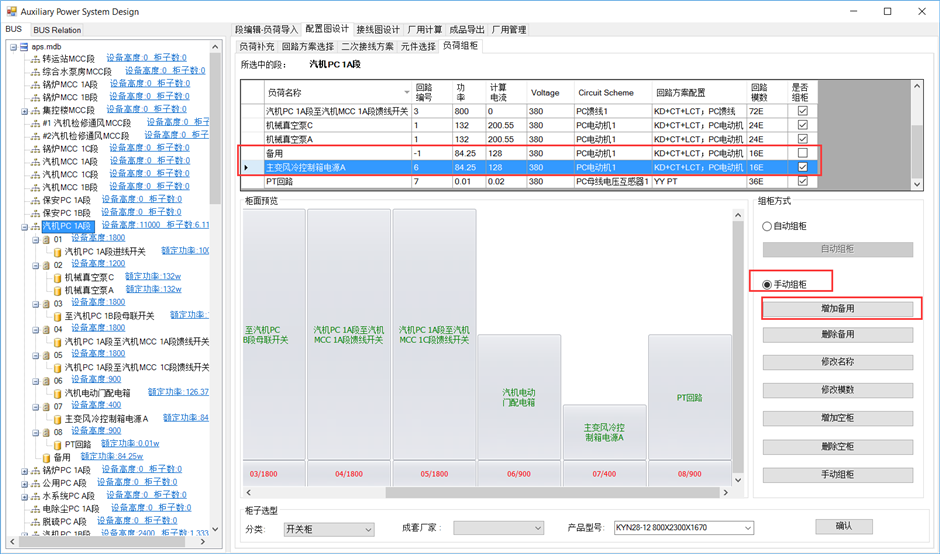This screenshot has height=554, width=940.
Task: Click the 机械真空泵C device icon in tree
Action: 58,278
